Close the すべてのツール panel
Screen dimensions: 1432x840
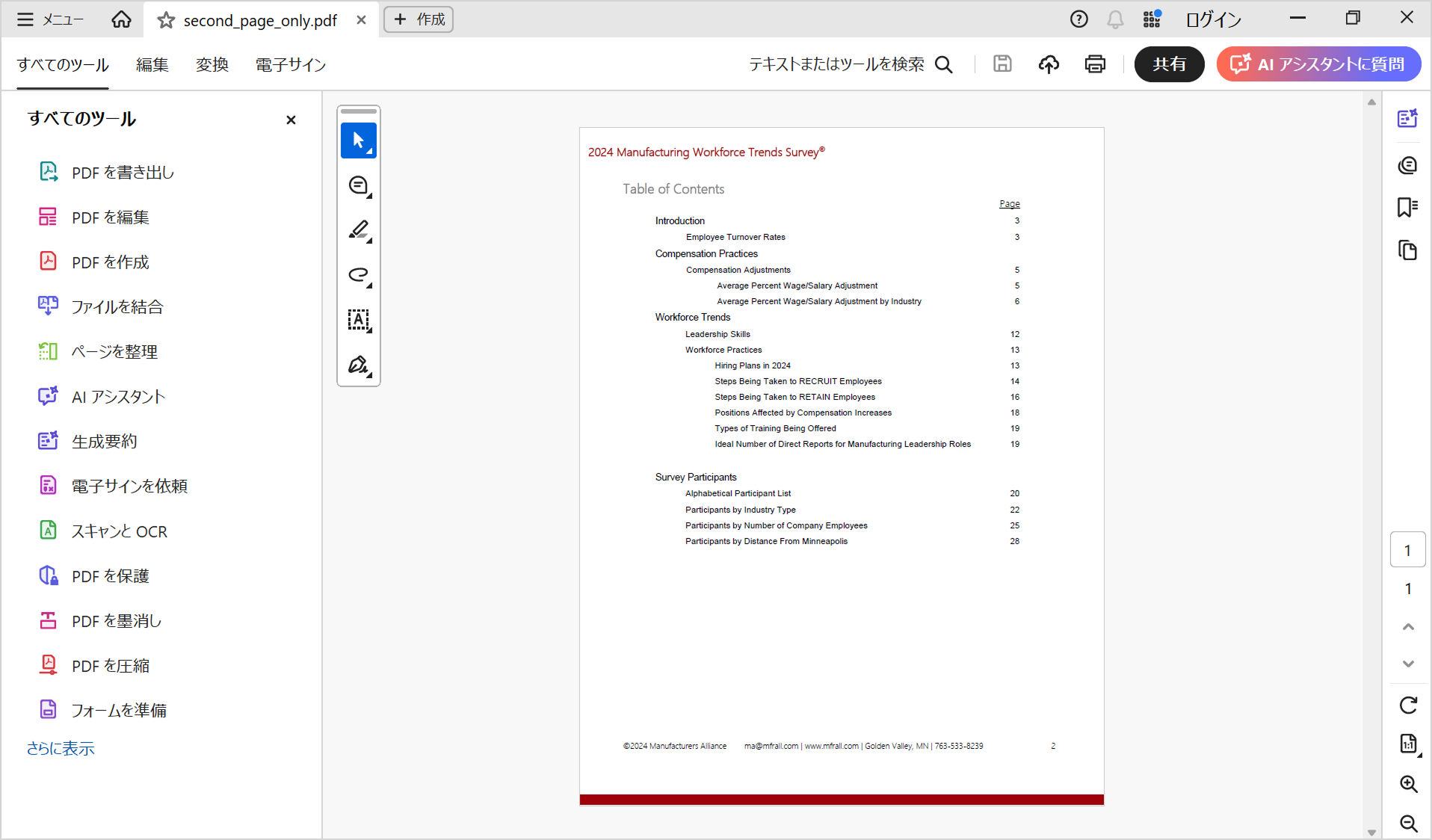click(291, 120)
